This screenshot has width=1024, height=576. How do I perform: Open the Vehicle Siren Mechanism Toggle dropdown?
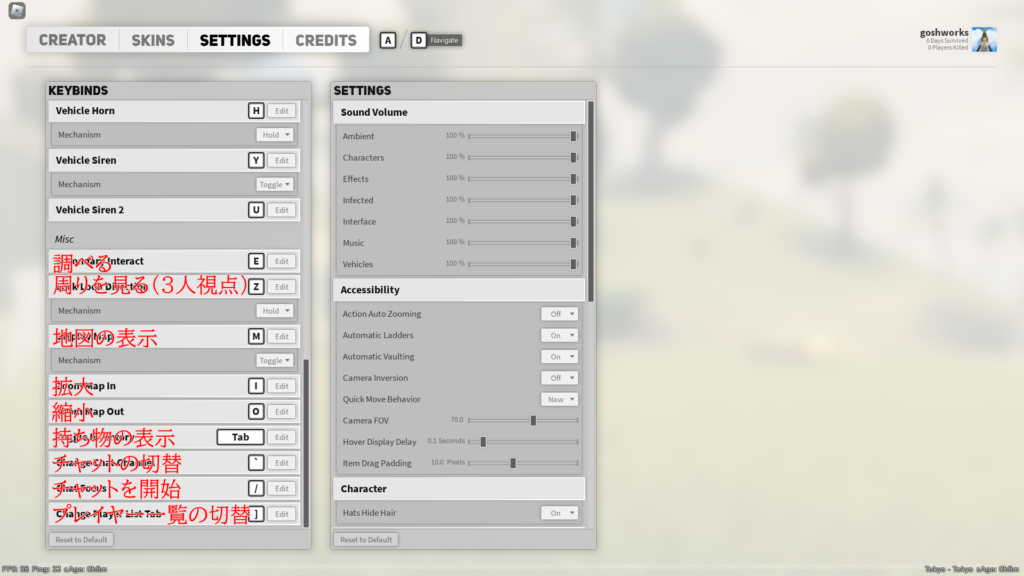coord(275,185)
